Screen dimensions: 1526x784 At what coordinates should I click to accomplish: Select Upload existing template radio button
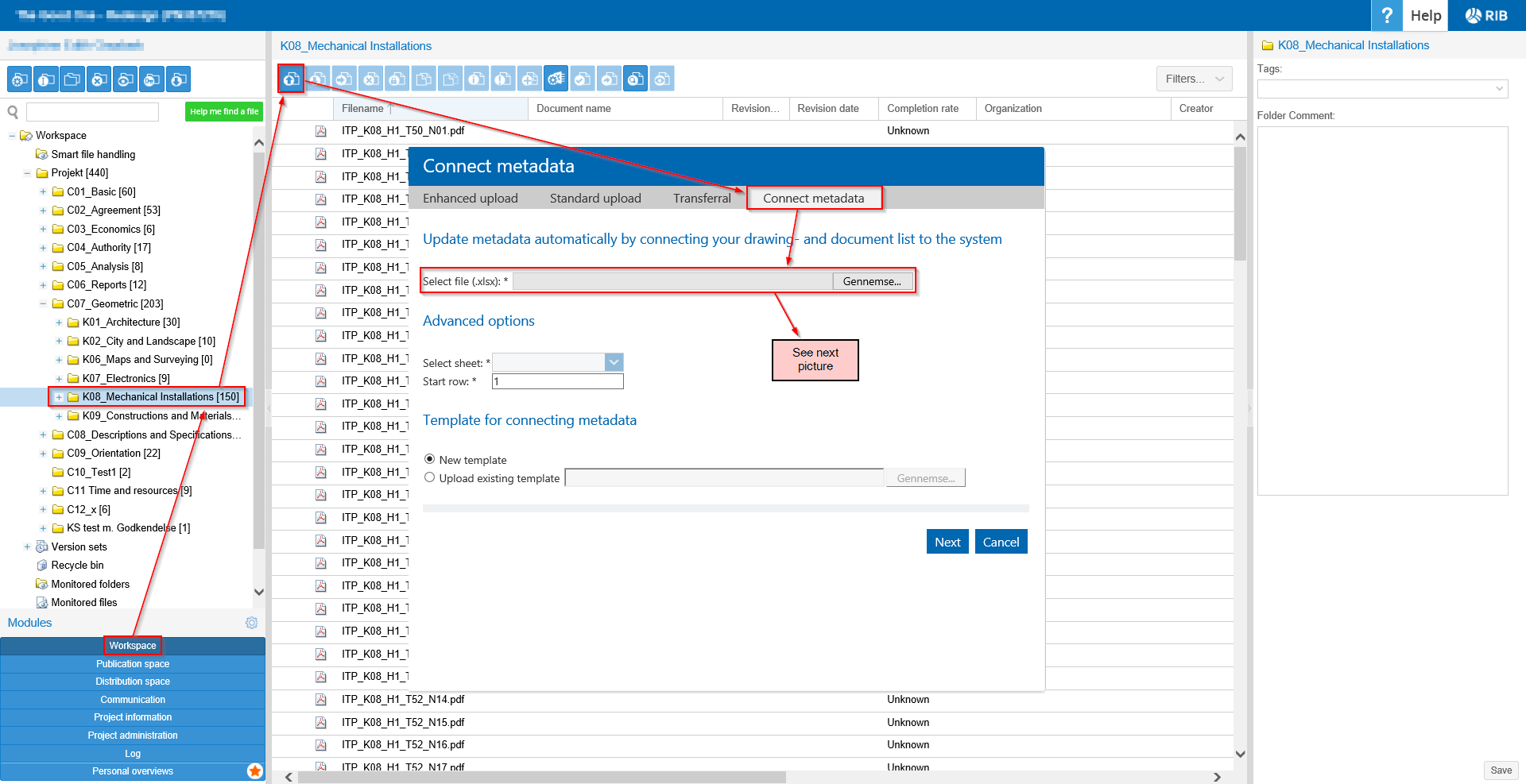pos(430,477)
